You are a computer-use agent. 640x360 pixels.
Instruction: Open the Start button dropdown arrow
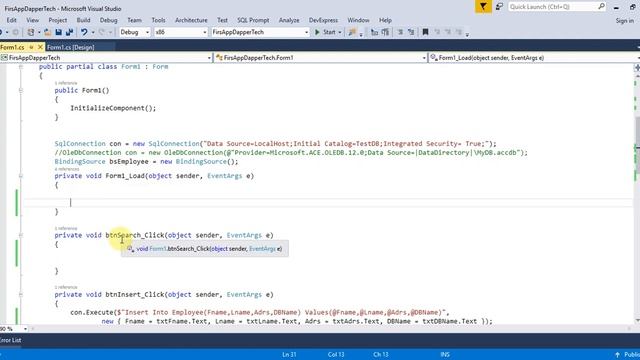tap(340, 32)
